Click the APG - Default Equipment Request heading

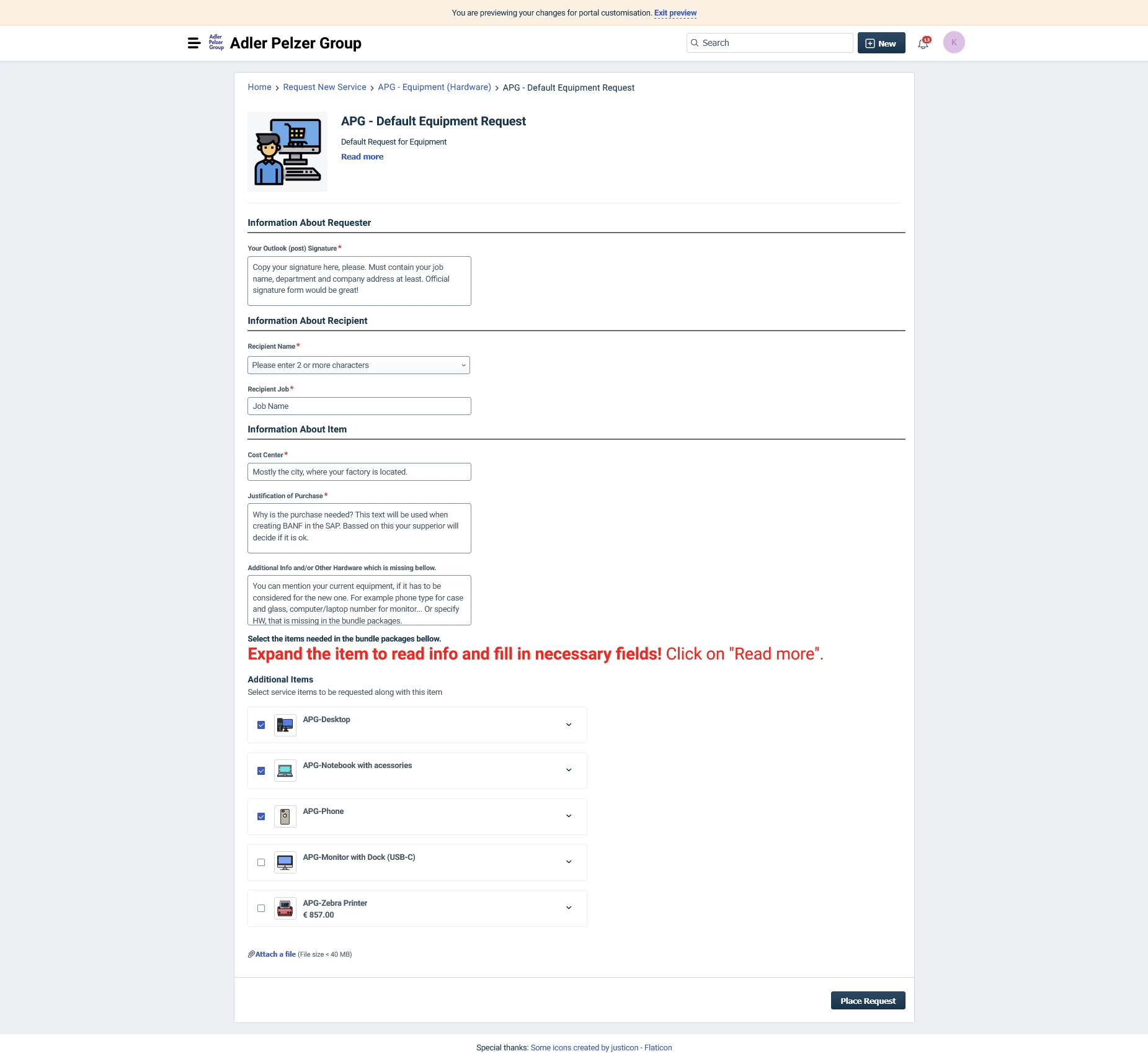[x=433, y=121]
